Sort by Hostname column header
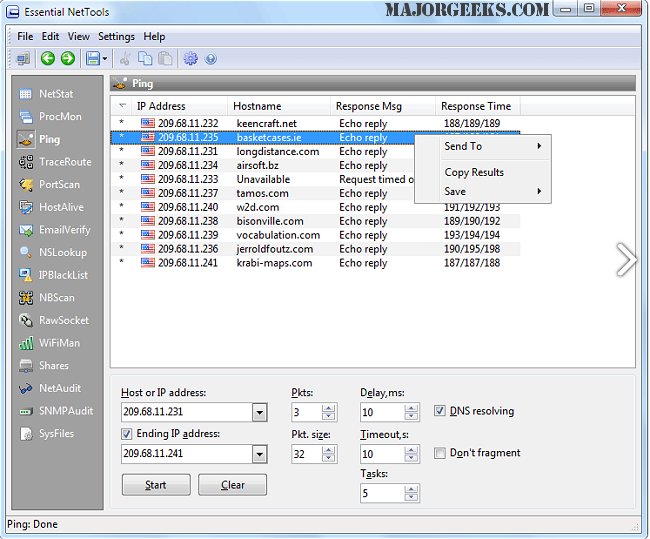 pyautogui.click(x=279, y=106)
